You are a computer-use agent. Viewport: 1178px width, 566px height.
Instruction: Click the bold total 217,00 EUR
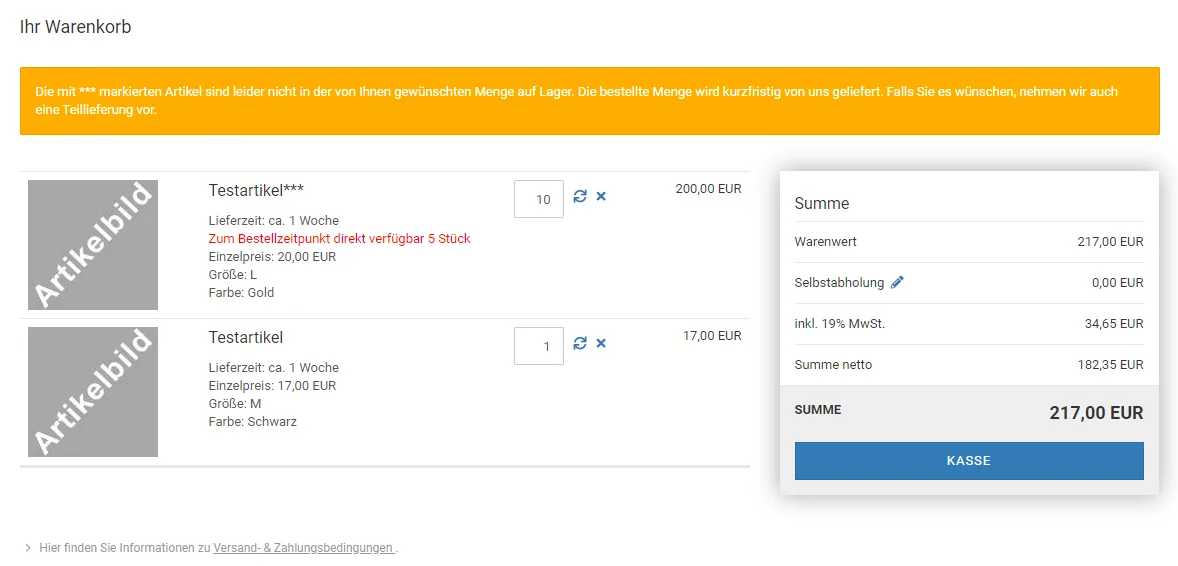1096,413
